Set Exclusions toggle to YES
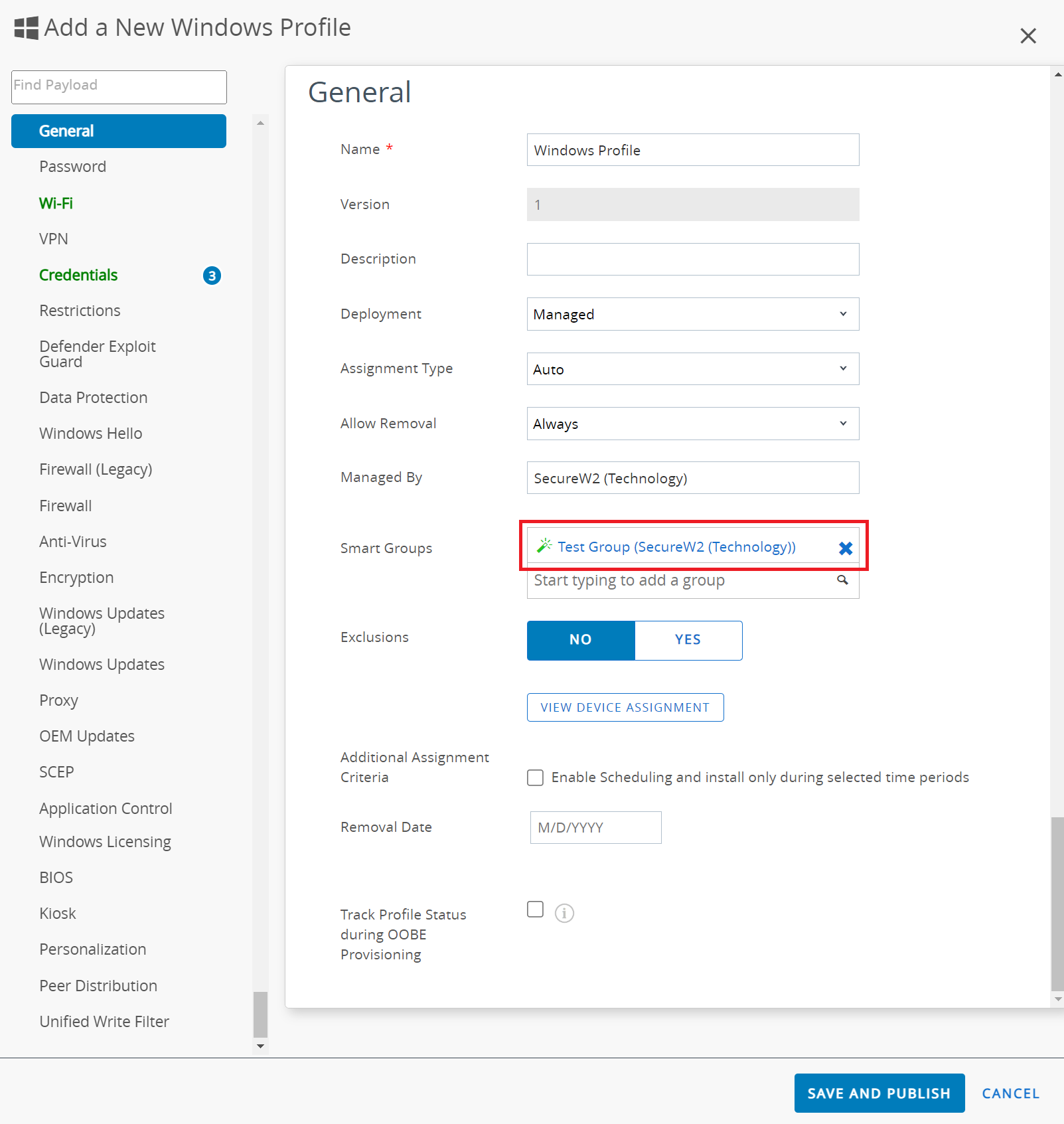Screen dimensions: 1064x1124 pos(688,640)
